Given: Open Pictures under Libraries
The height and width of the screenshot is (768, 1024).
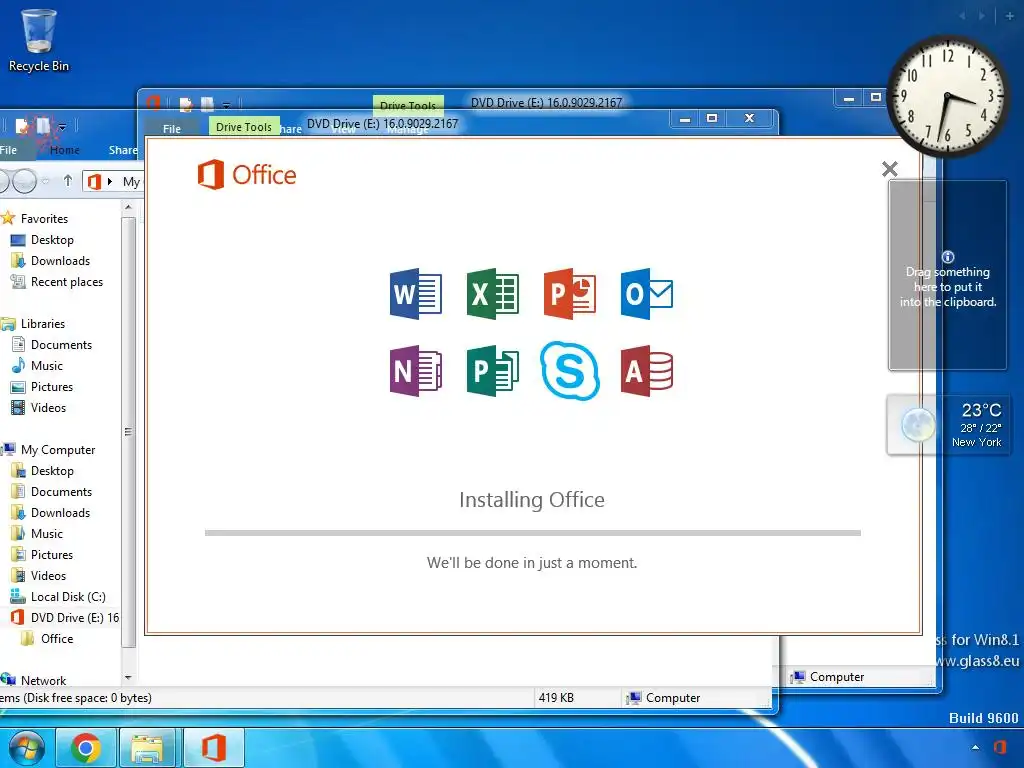Looking at the screenshot, I should (42, 387).
